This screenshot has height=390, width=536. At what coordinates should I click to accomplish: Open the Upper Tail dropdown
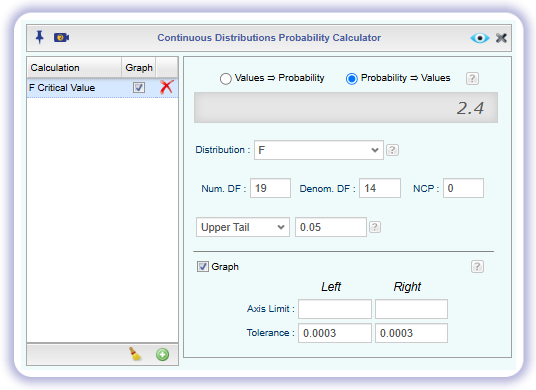243,227
